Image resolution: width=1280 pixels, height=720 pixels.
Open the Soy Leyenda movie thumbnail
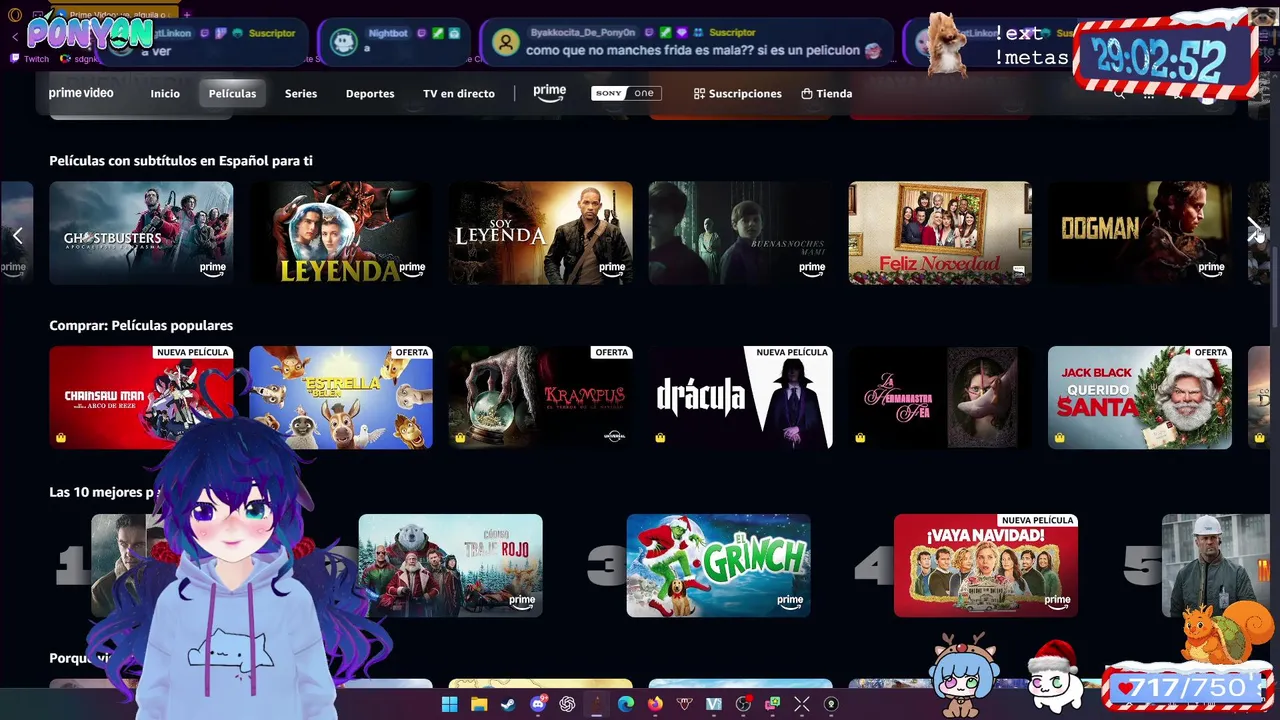[541, 233]
